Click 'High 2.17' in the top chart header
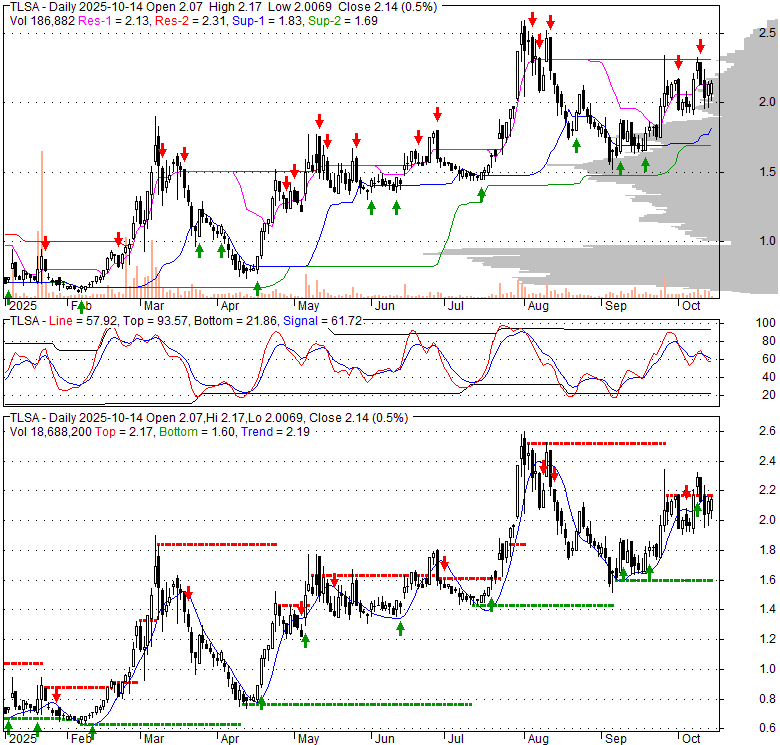Viewport: 780px width, 745px height. tap(235, 7)
